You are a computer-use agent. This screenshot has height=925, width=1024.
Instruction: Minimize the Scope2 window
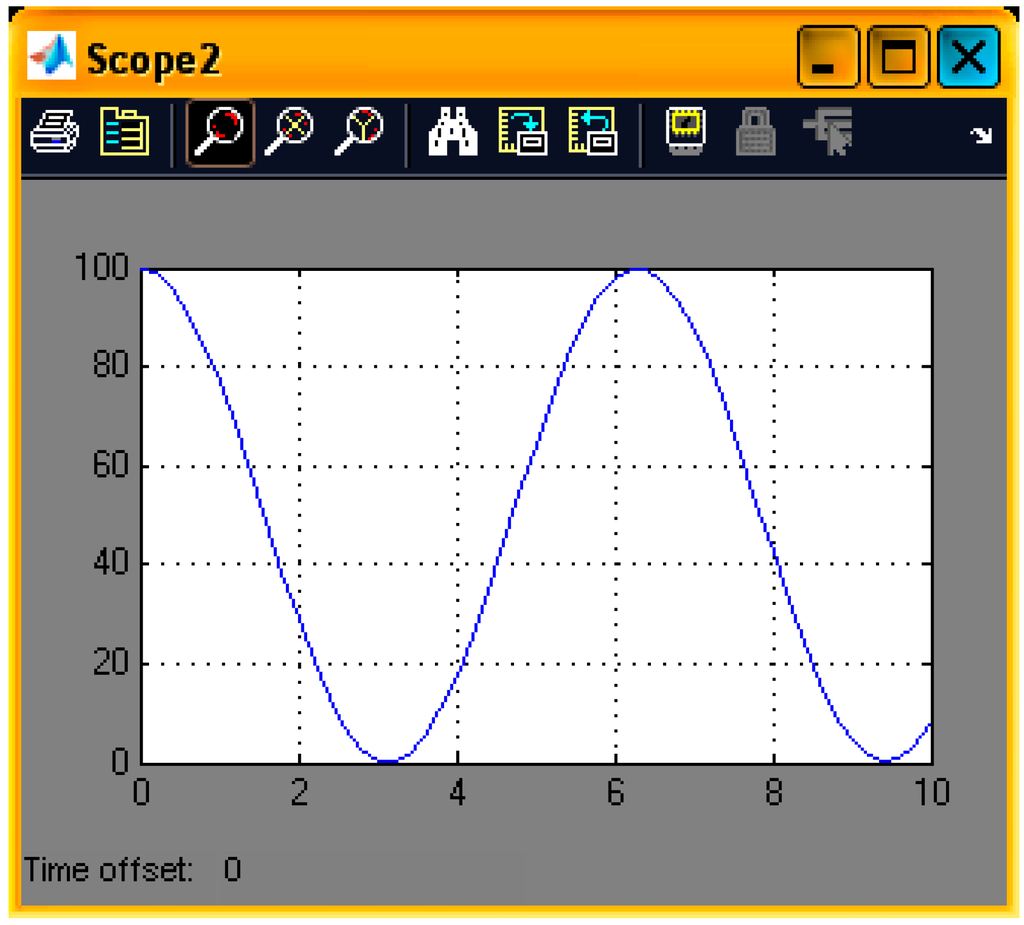[827, 57]
